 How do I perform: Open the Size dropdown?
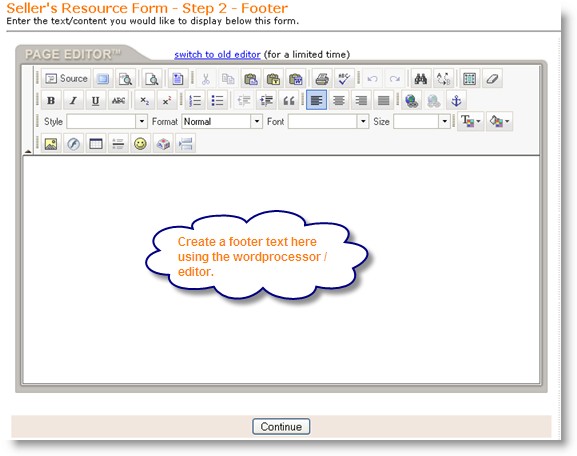[x=422, y=121]
